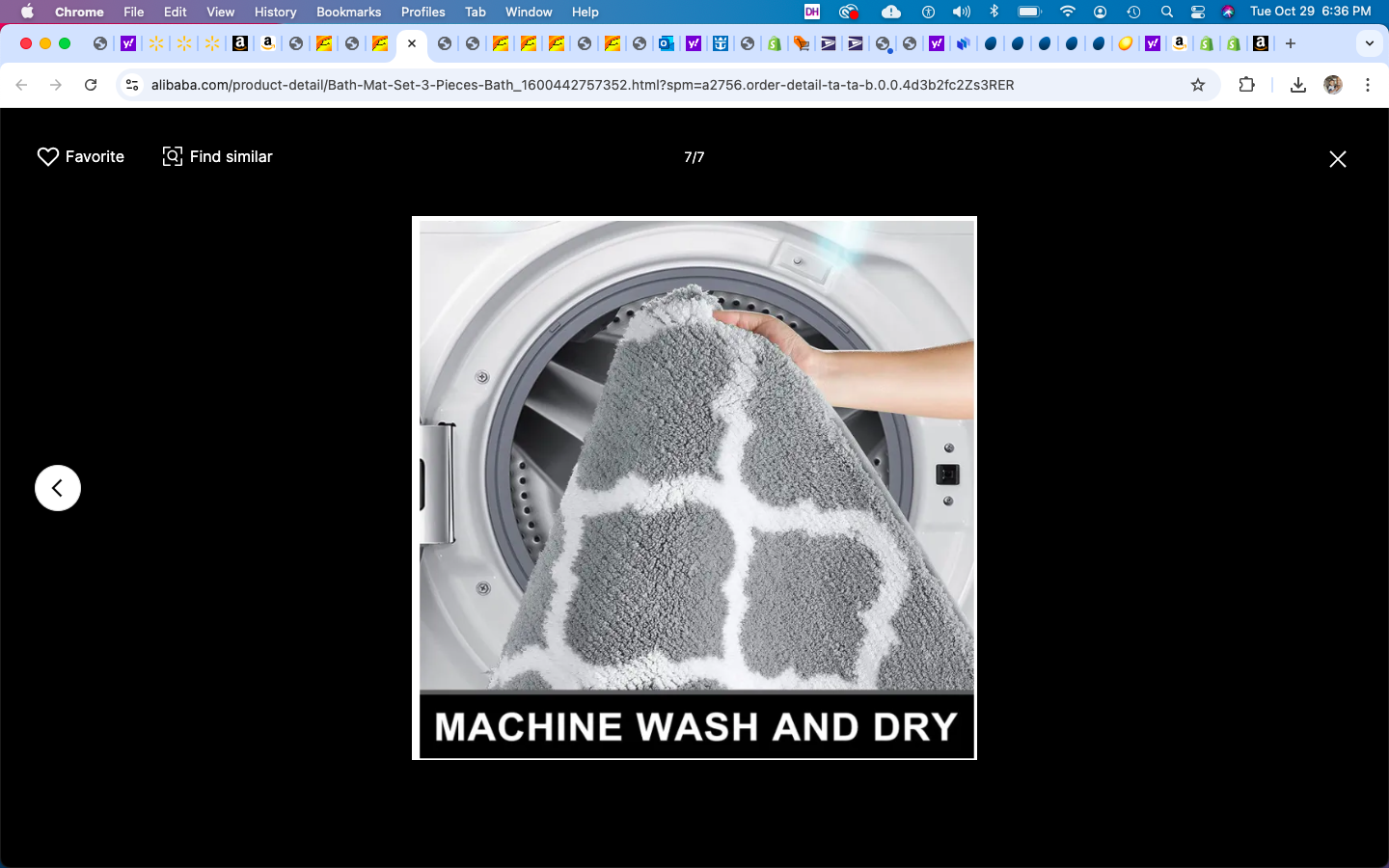Open Control Center in menu bar
The image size is (1389, 868).
pyautogui.click(x=1198, y=12)
